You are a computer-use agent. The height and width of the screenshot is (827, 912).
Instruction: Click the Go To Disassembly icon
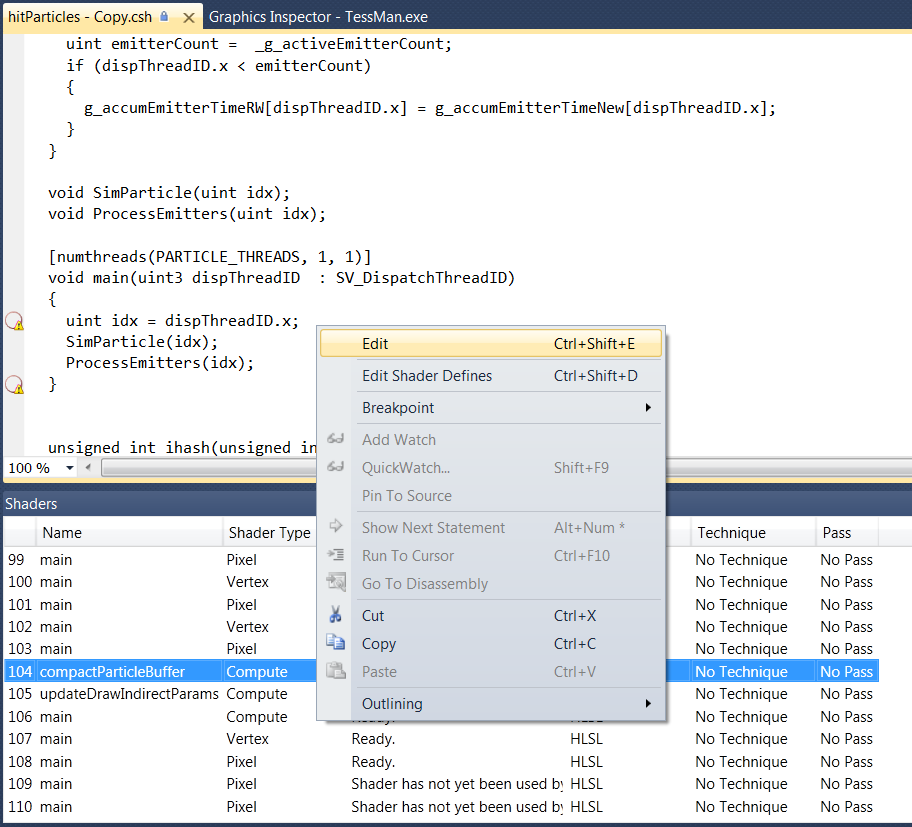coord(336,582)
